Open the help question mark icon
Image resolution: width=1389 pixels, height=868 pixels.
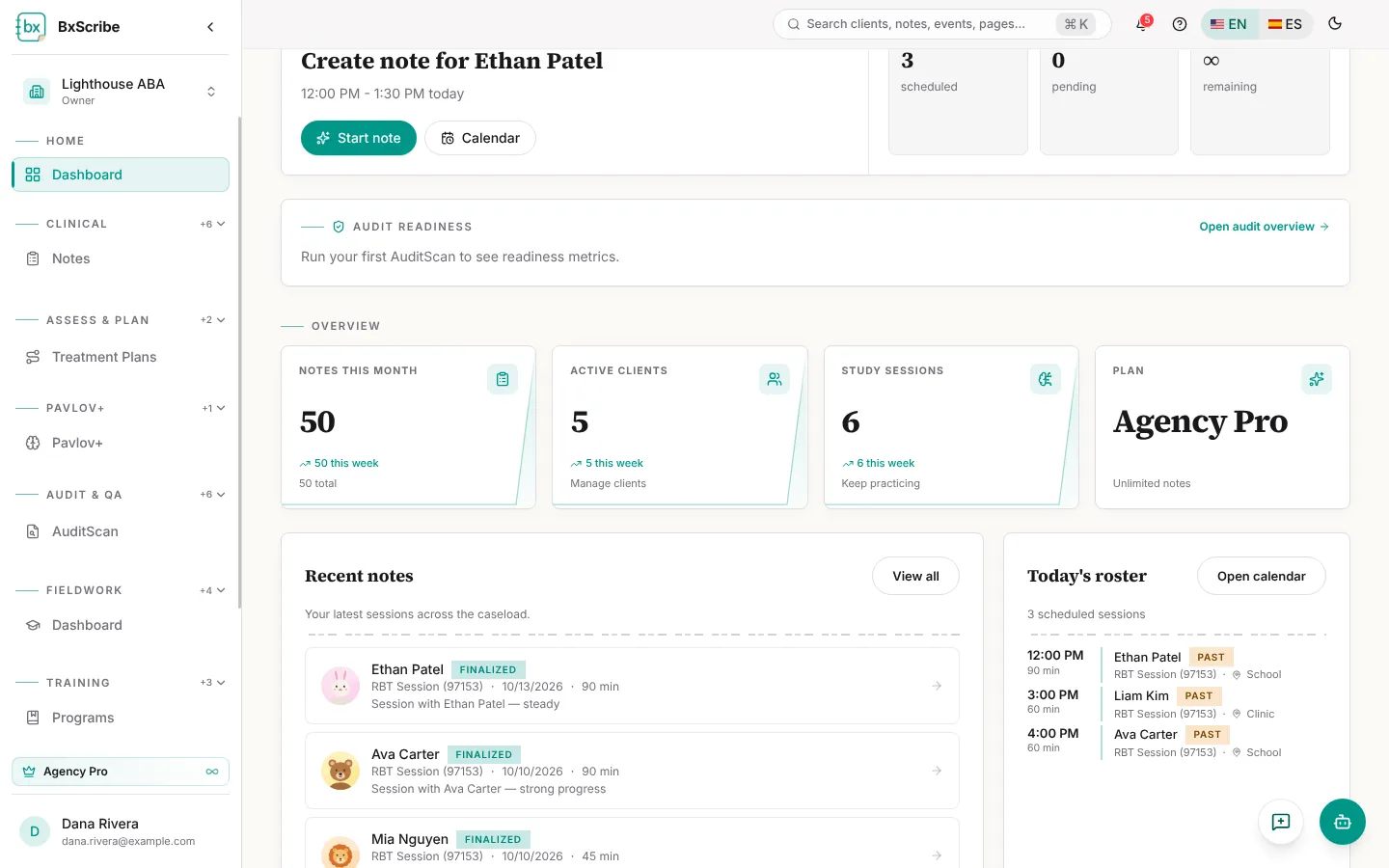(x=1179, y=24)
